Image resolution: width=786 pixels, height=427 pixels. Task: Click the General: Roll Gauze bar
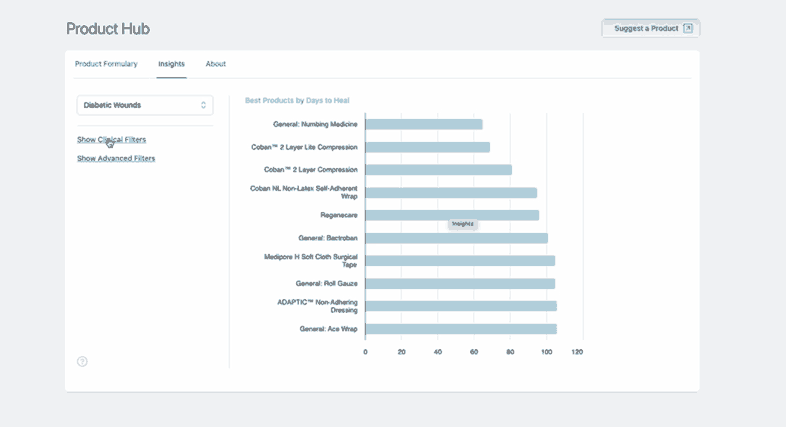tap(460, 284)
